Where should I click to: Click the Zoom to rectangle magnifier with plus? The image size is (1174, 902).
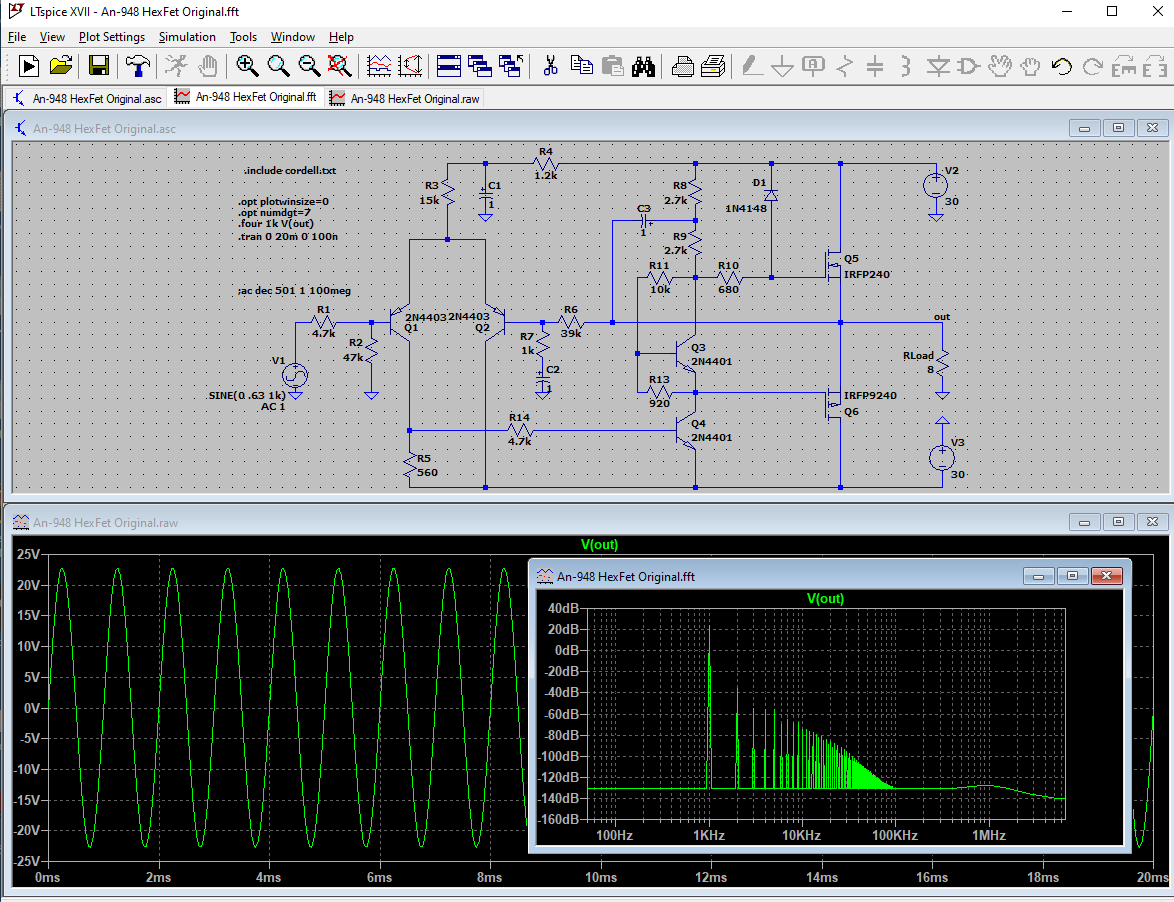(247, 66)
